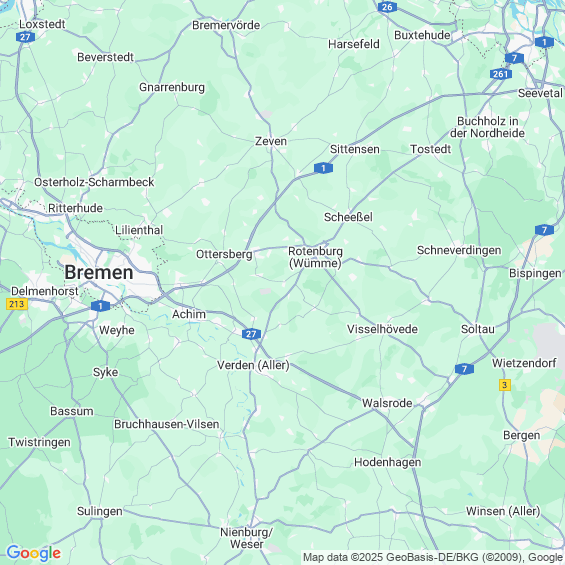Click the yellow 3 road shield near Wietzendorf
The width and height of the screenshot is (565, 565).
(x=505, y=385)
